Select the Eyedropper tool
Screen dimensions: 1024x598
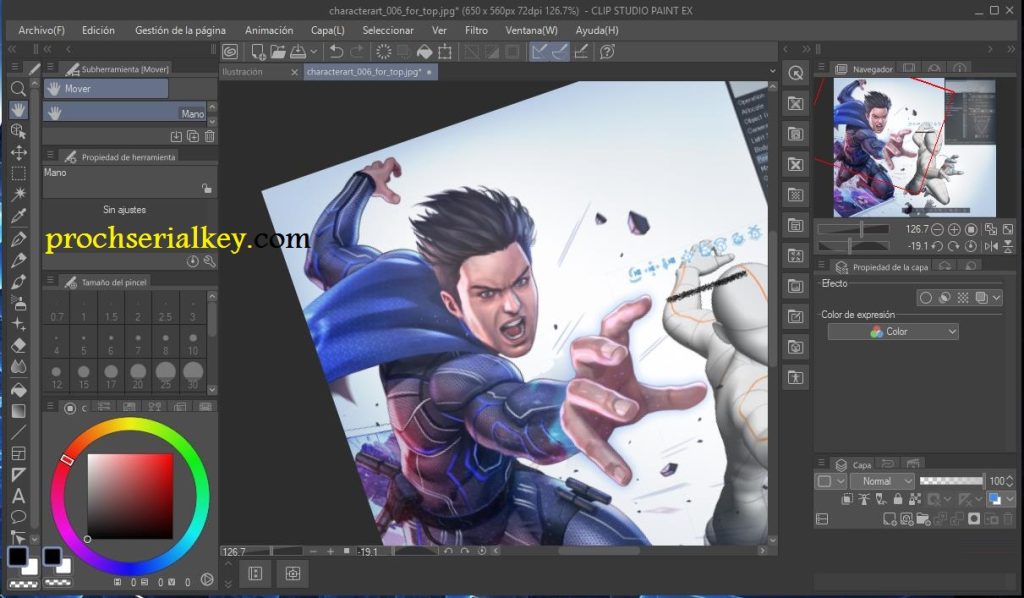coord(18,216)
